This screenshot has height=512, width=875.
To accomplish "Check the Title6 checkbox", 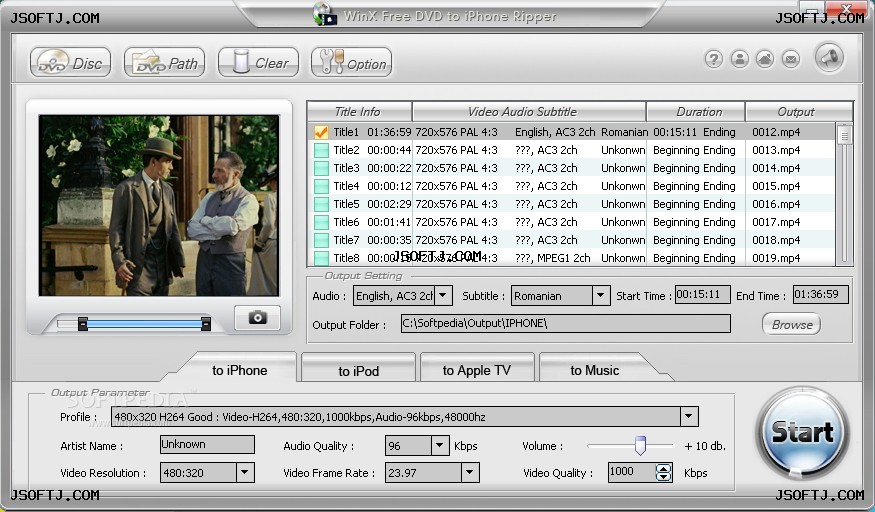I will [321, 222].
